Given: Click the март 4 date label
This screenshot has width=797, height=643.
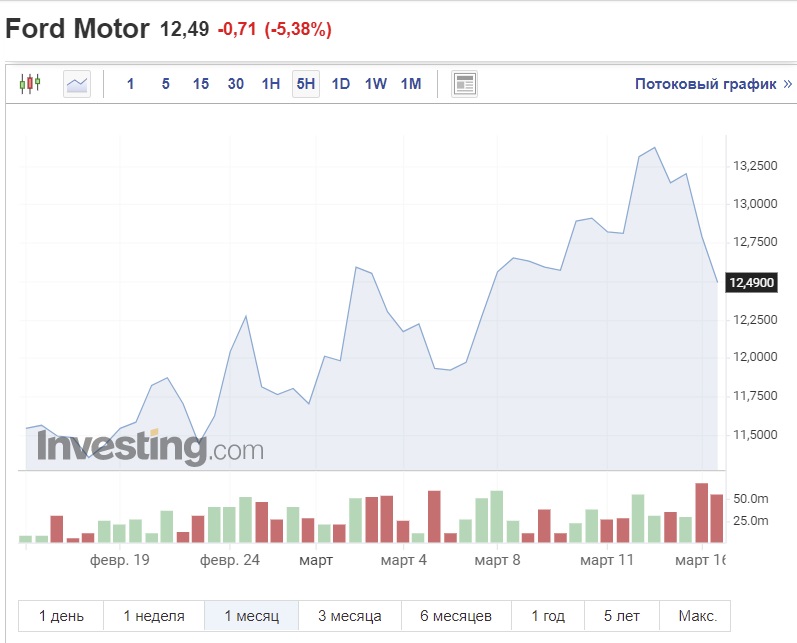Looking at the screenshot, I should coord(404,560).
